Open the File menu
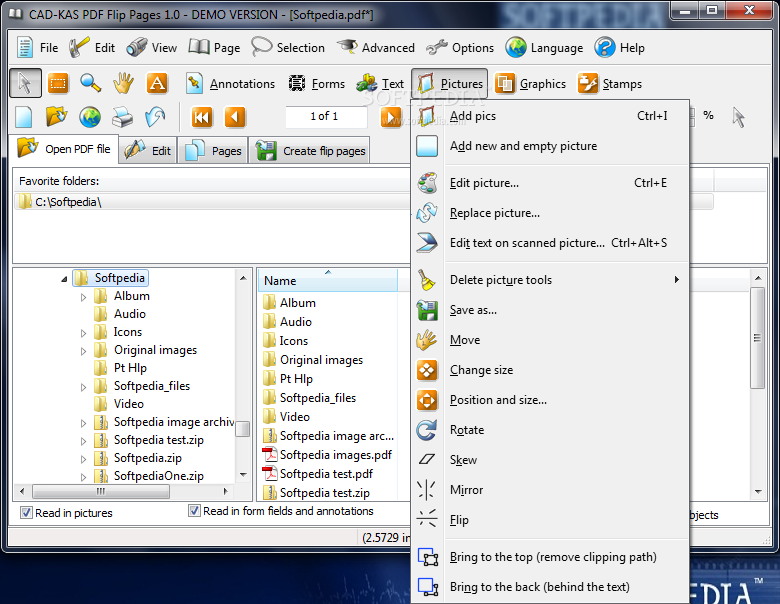The width and height of the screenshot is (780, 604). pos(37,48)
